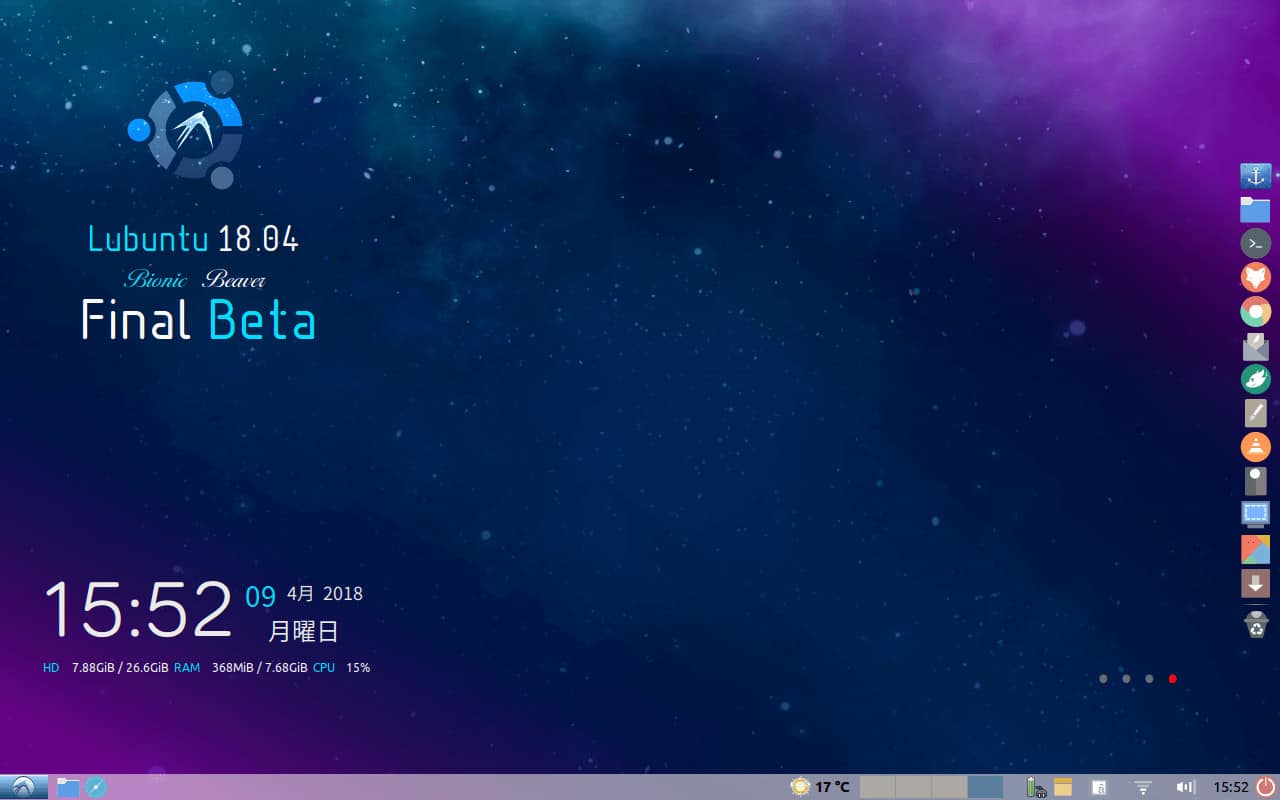Viewport: 1280px width, 800px height.
Task: Open the anchor dock settings icon
Action: (x=1255, y=176)
